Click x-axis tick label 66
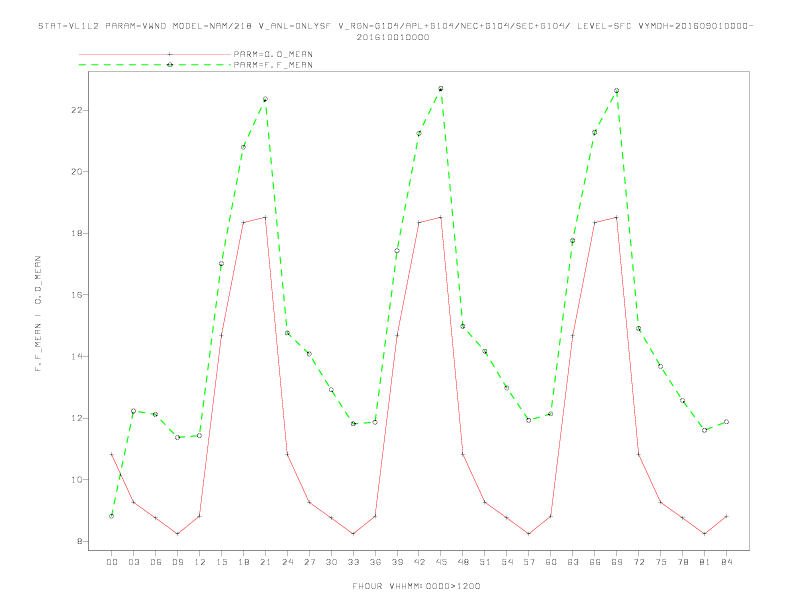Screen dimensions: 792x612 pyautogui.click(x=595, y=562)
